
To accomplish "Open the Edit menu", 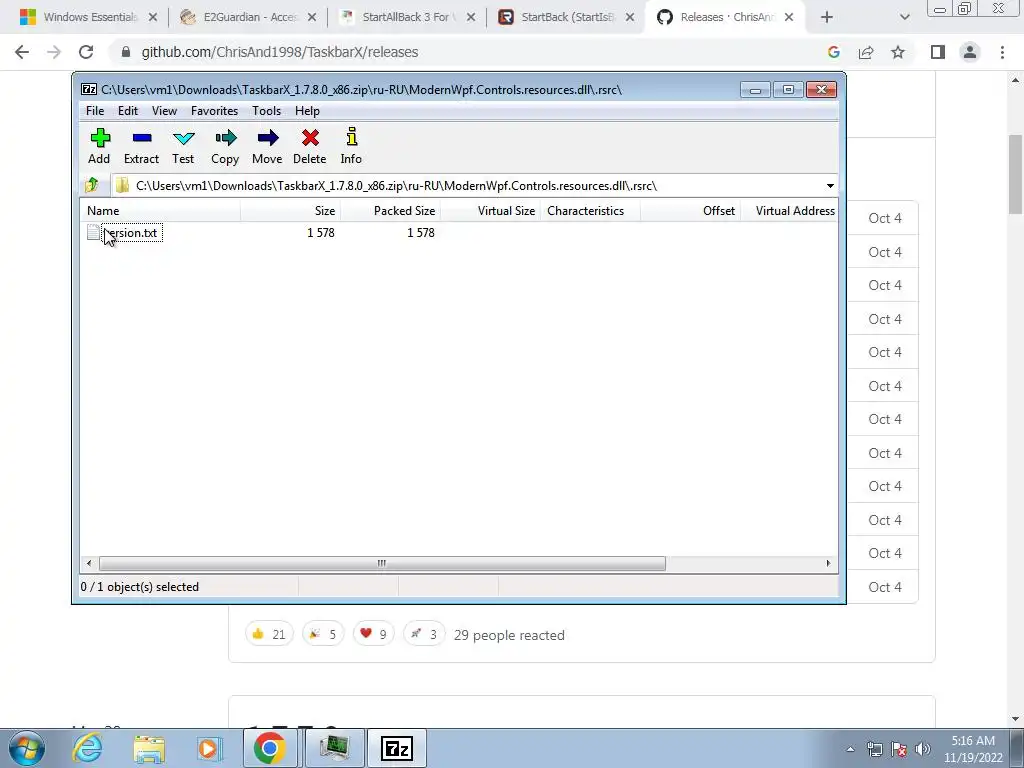I will point(127,111).
